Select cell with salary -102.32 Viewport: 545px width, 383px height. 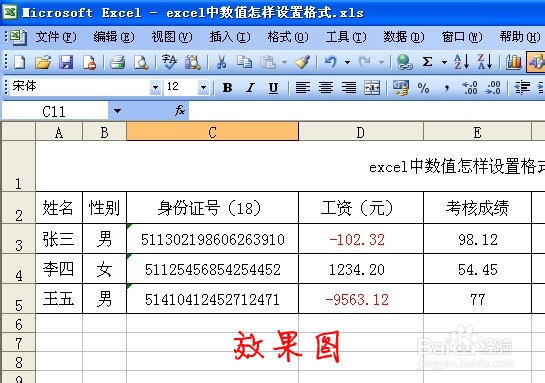coord(361,239)
